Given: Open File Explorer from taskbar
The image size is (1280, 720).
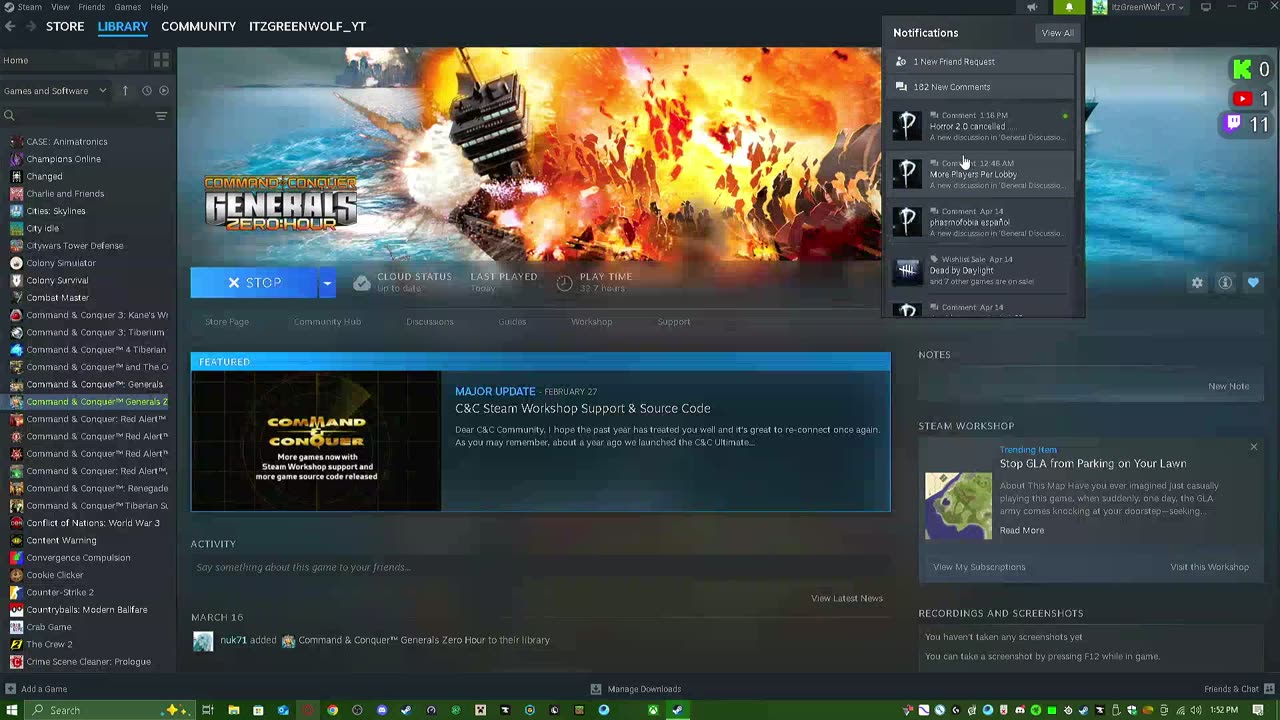Looking at the screenshot, I should click(233, 710).
